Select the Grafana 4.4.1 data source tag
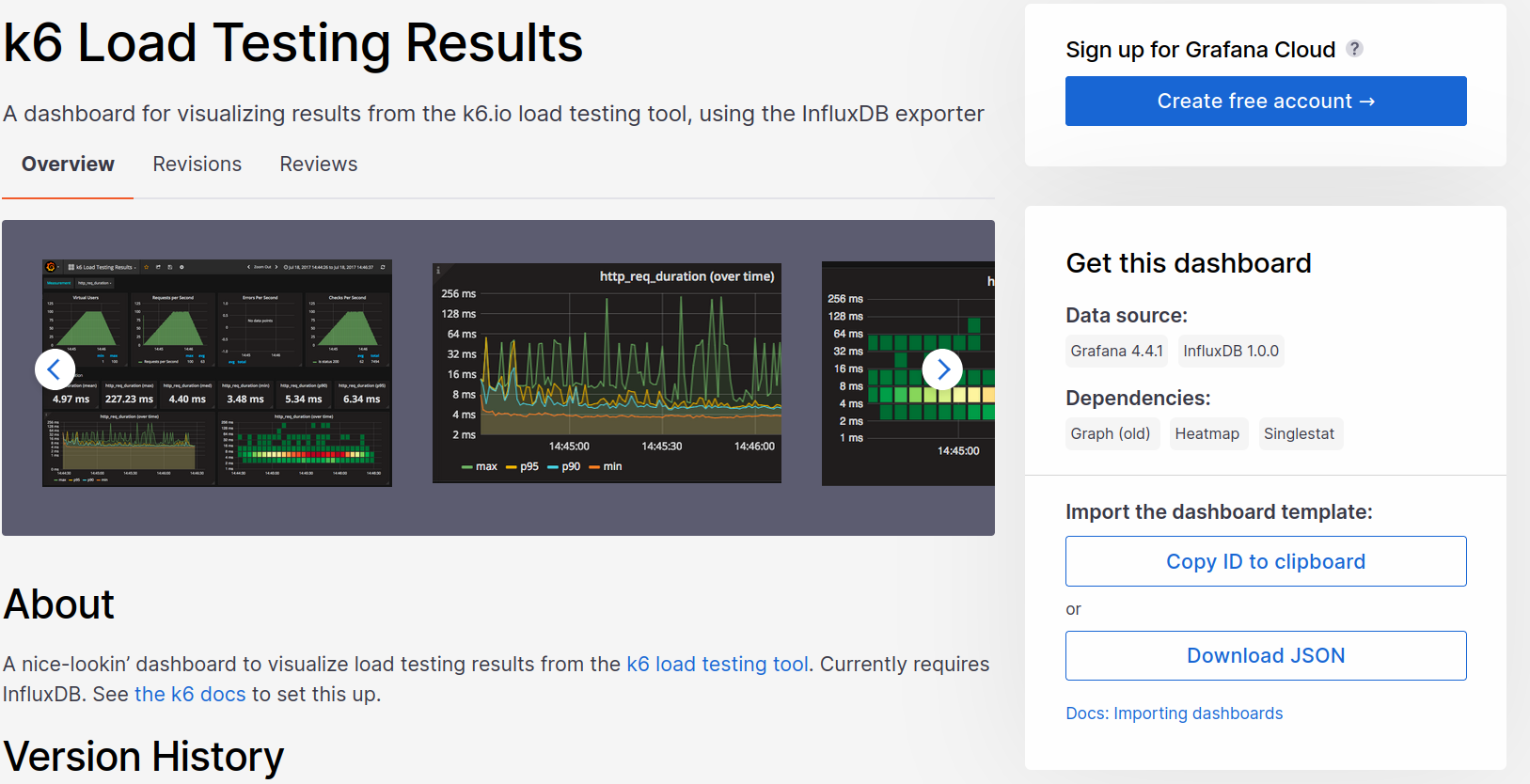The image size is (1530, 784). [x=1116, y=352]
